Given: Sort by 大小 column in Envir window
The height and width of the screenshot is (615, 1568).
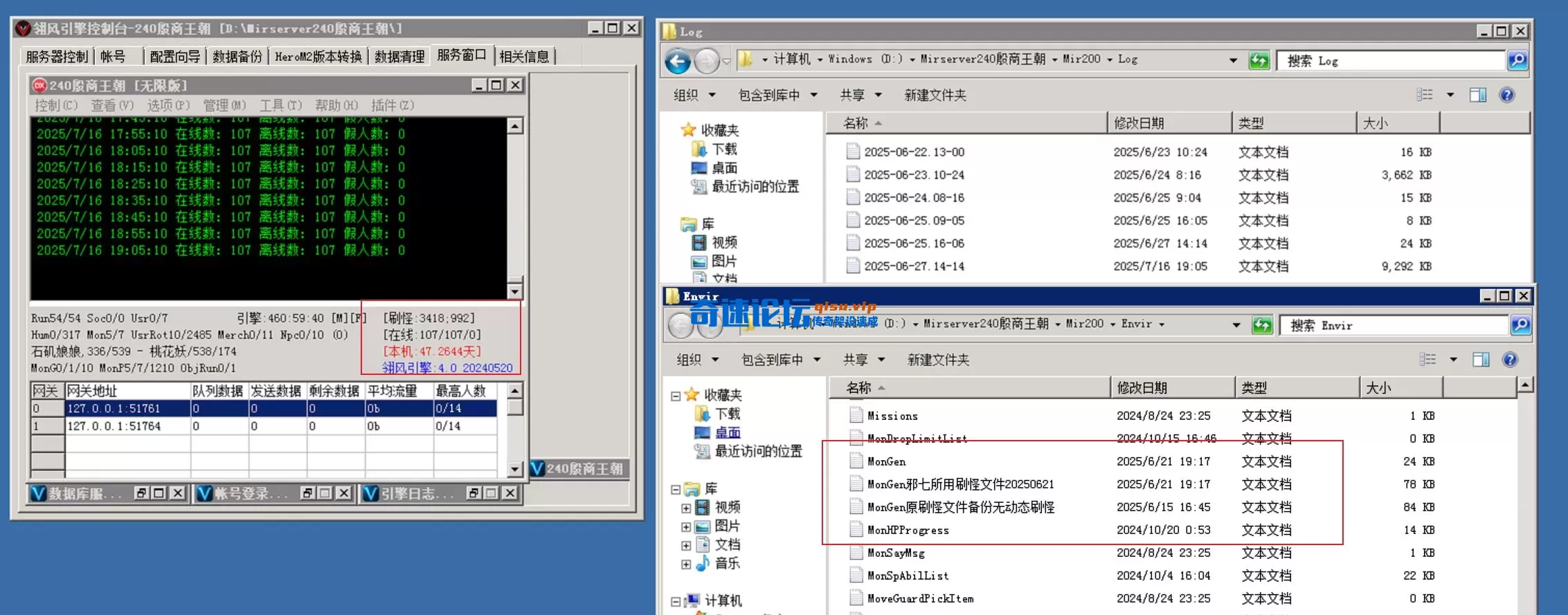Looking at the screenshot, I should (x=1401, y=388).
